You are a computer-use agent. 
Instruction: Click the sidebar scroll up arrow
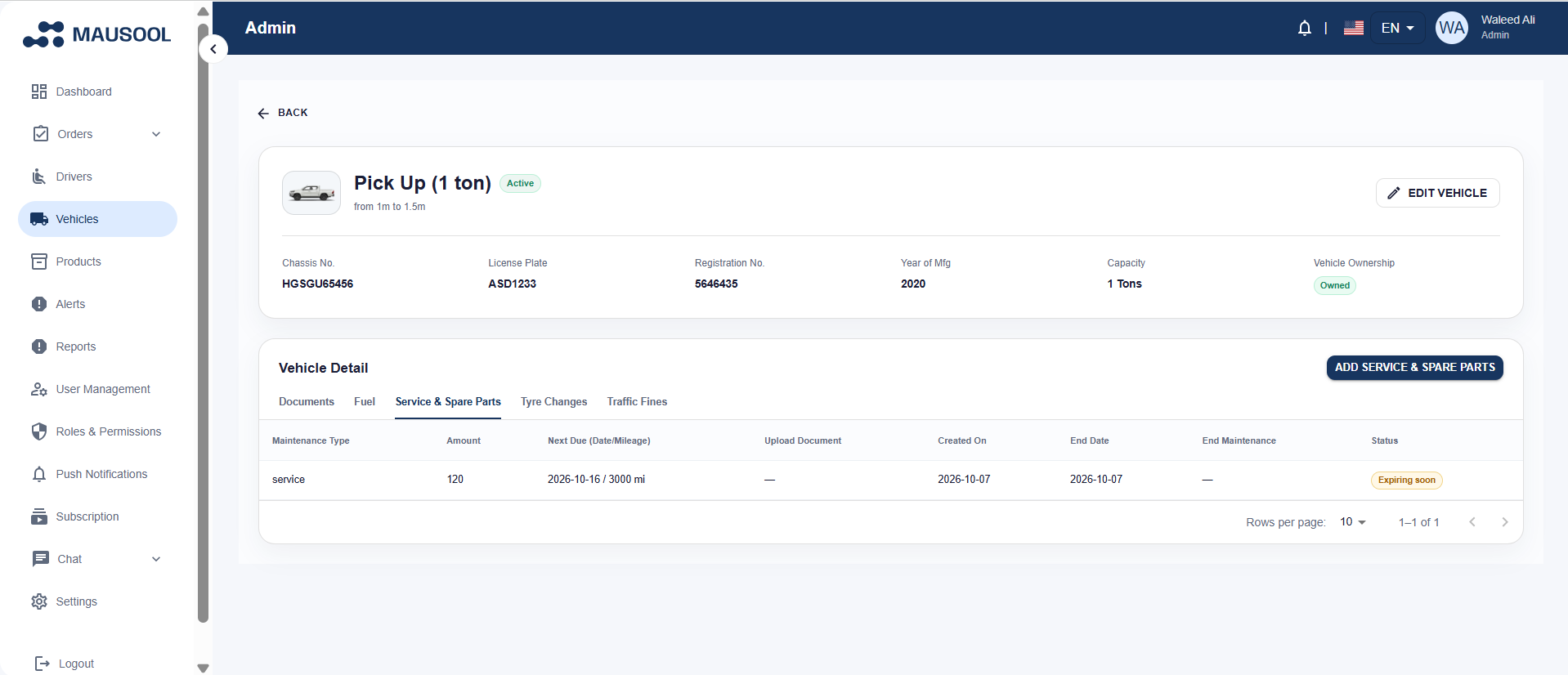coord(204,11)
